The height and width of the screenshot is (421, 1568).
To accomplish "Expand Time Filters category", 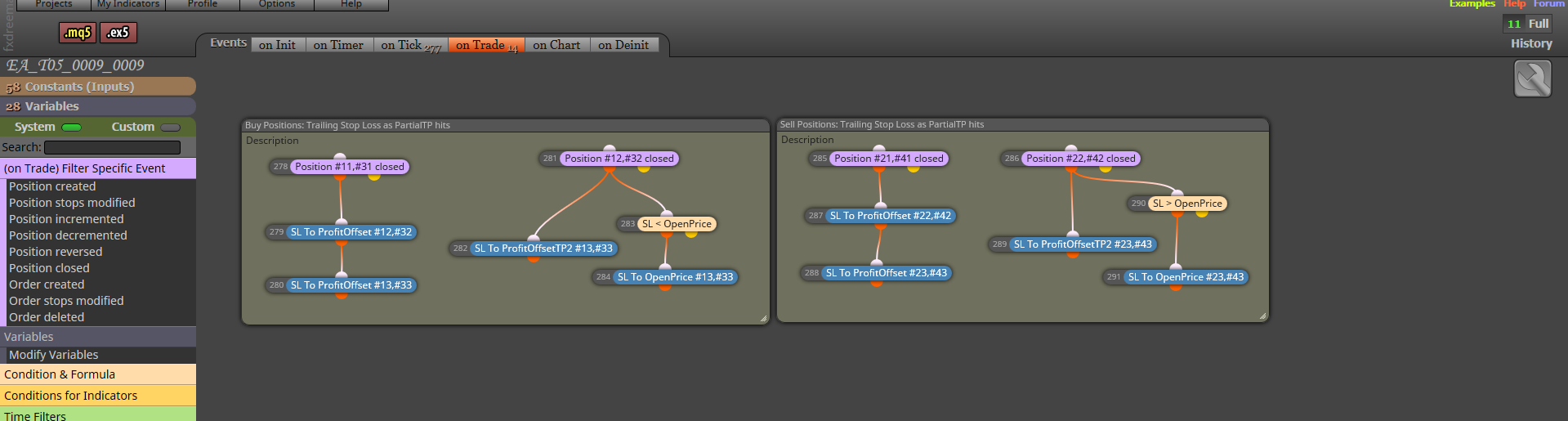I will click(98, 415).
